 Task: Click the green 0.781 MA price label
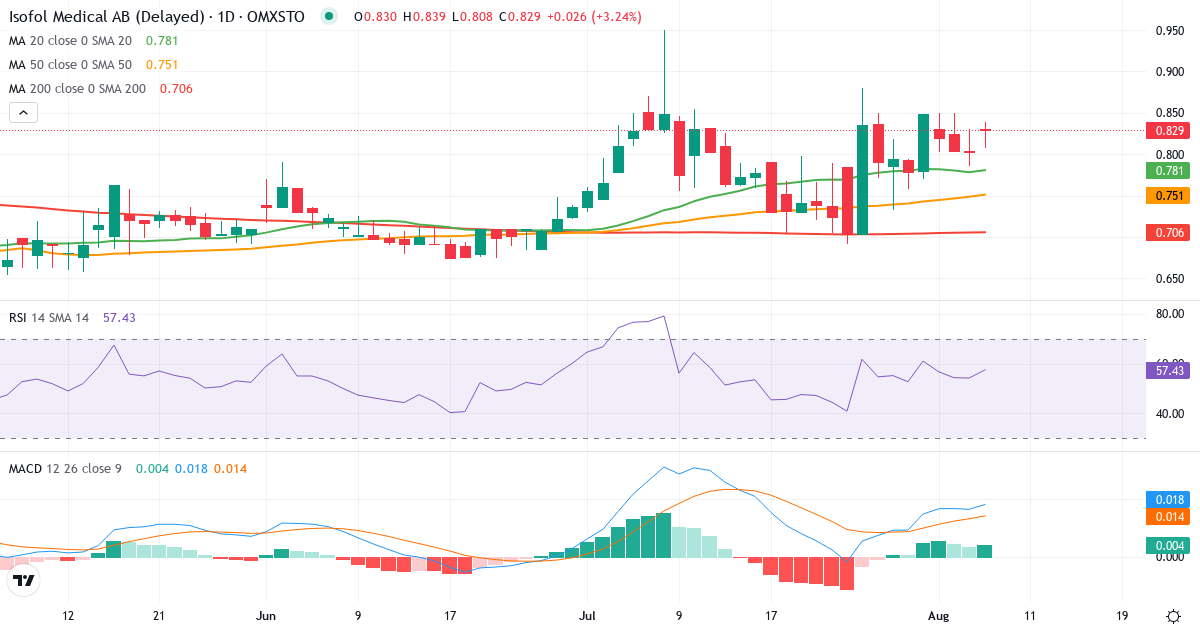click(x=1169, y=171)
